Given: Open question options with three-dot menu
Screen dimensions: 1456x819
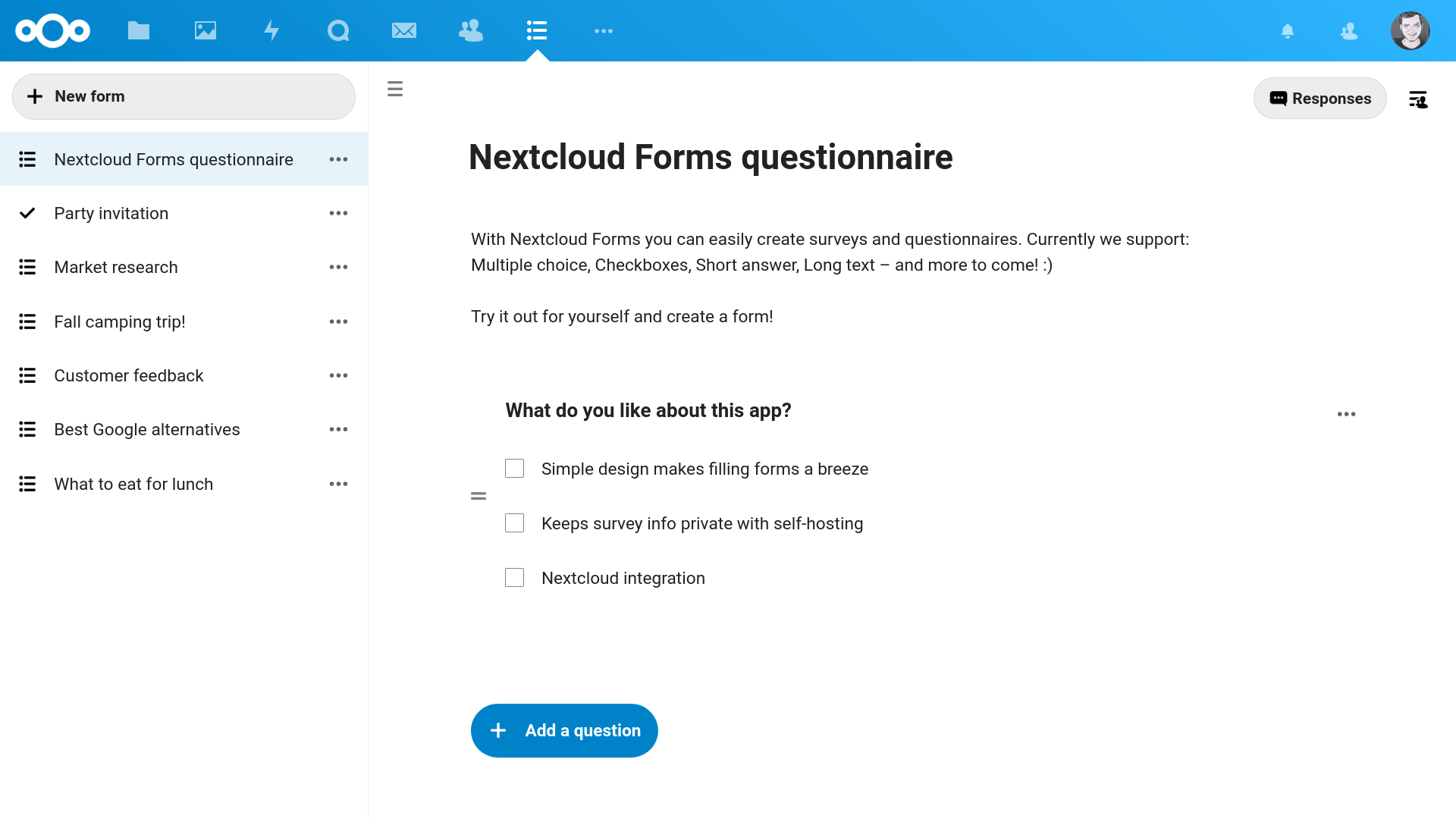Looking at the screenshot, I should (x=1347, y=414).
